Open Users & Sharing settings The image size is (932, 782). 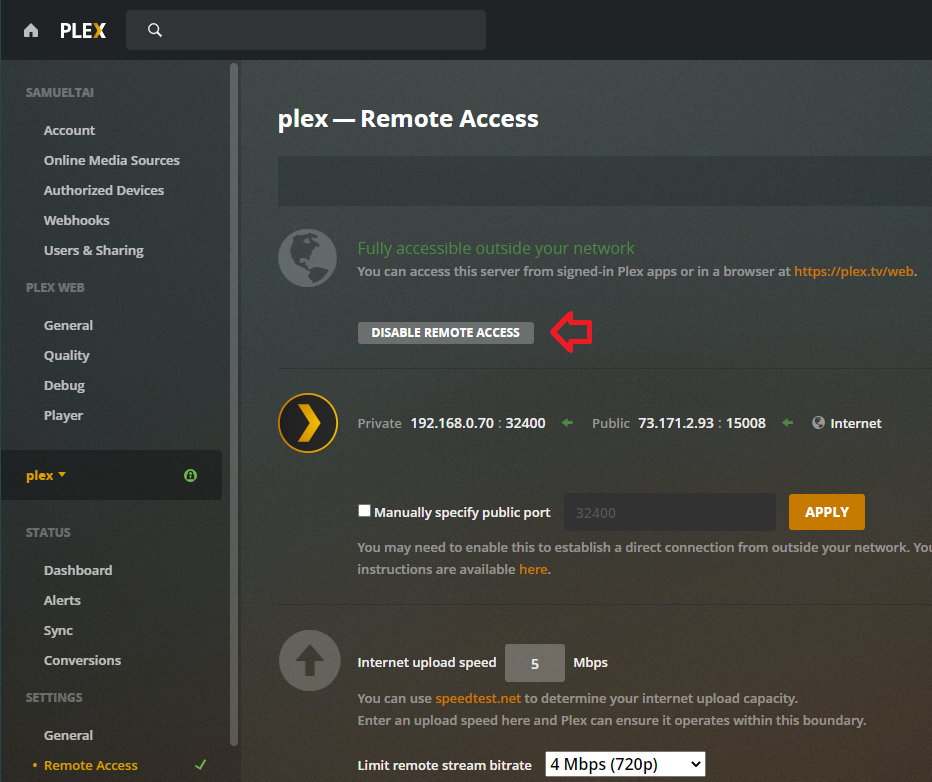point(94,250)
